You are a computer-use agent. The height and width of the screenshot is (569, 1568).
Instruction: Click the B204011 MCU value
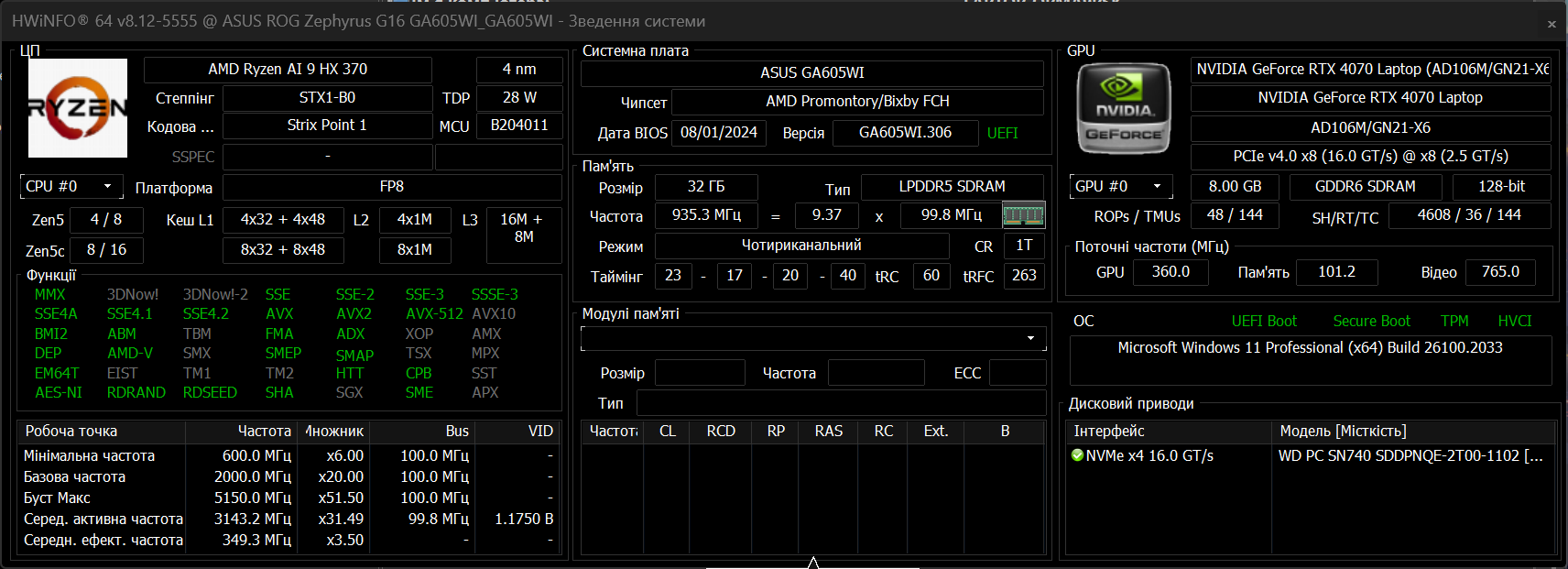[x=519, y=126]
